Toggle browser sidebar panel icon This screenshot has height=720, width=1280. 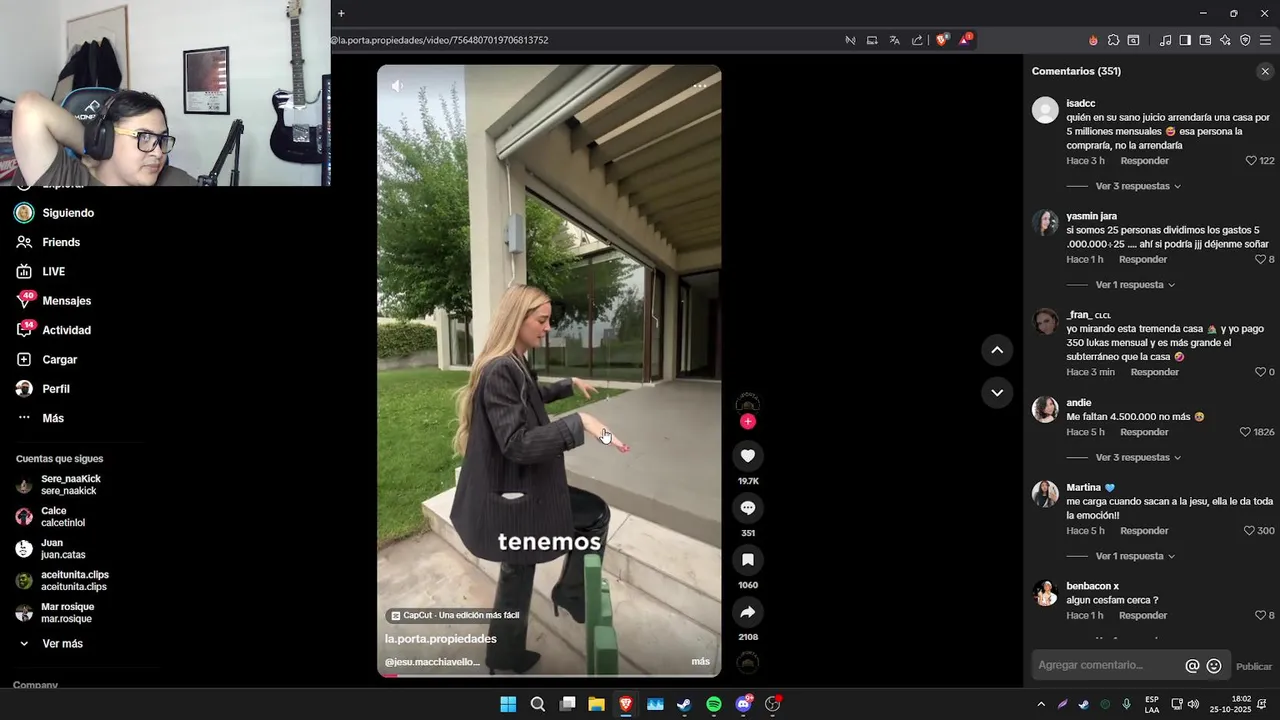(x=1185, y=40)
